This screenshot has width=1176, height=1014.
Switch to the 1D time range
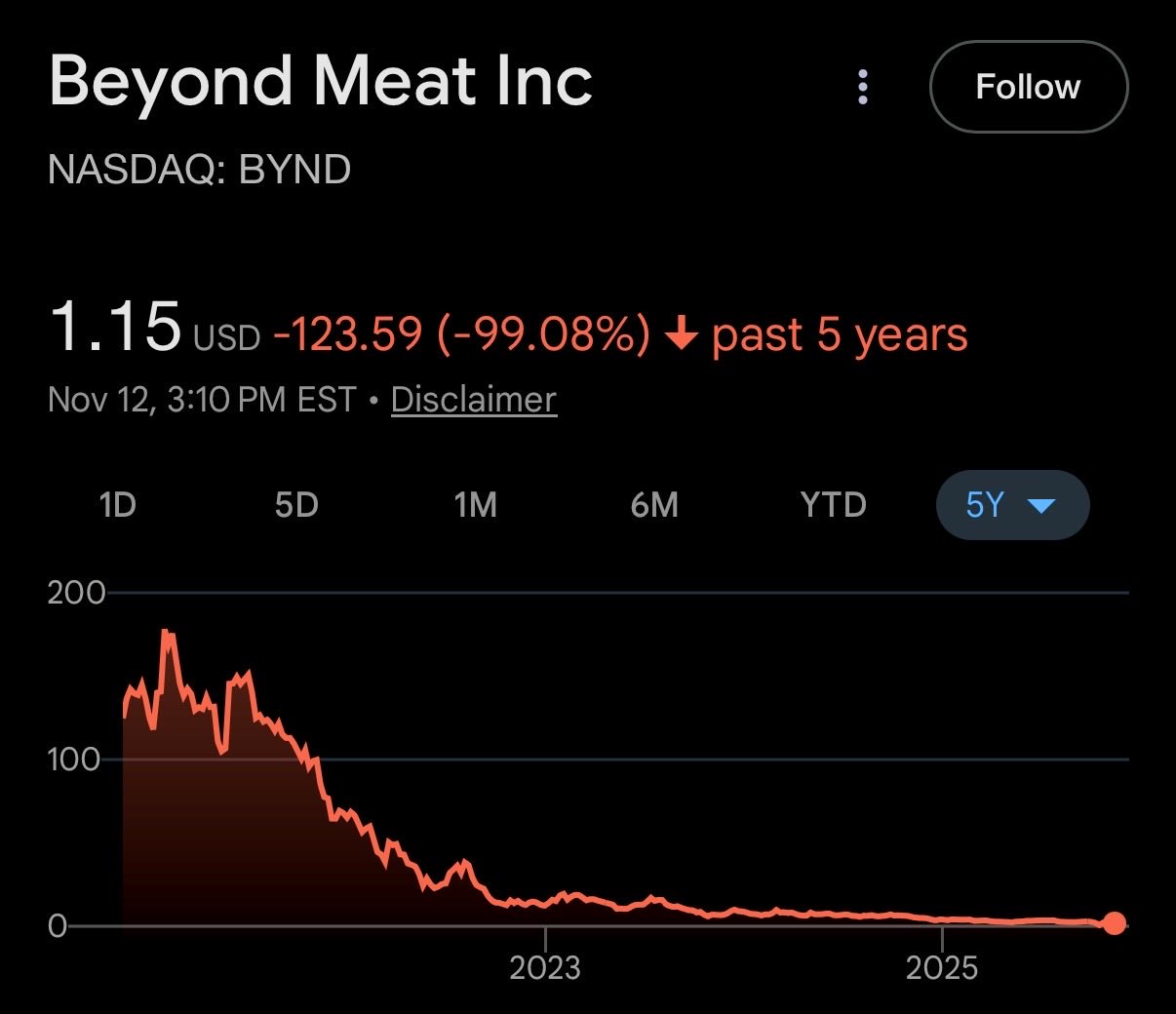point(117,505)
